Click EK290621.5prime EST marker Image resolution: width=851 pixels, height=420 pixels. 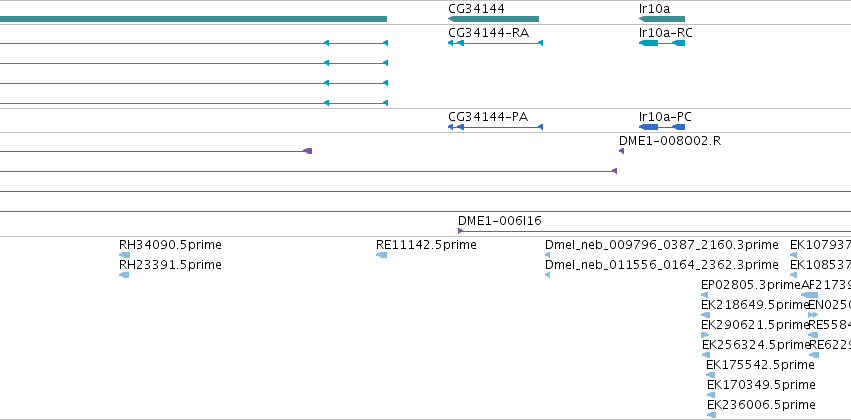coord(705,335)
